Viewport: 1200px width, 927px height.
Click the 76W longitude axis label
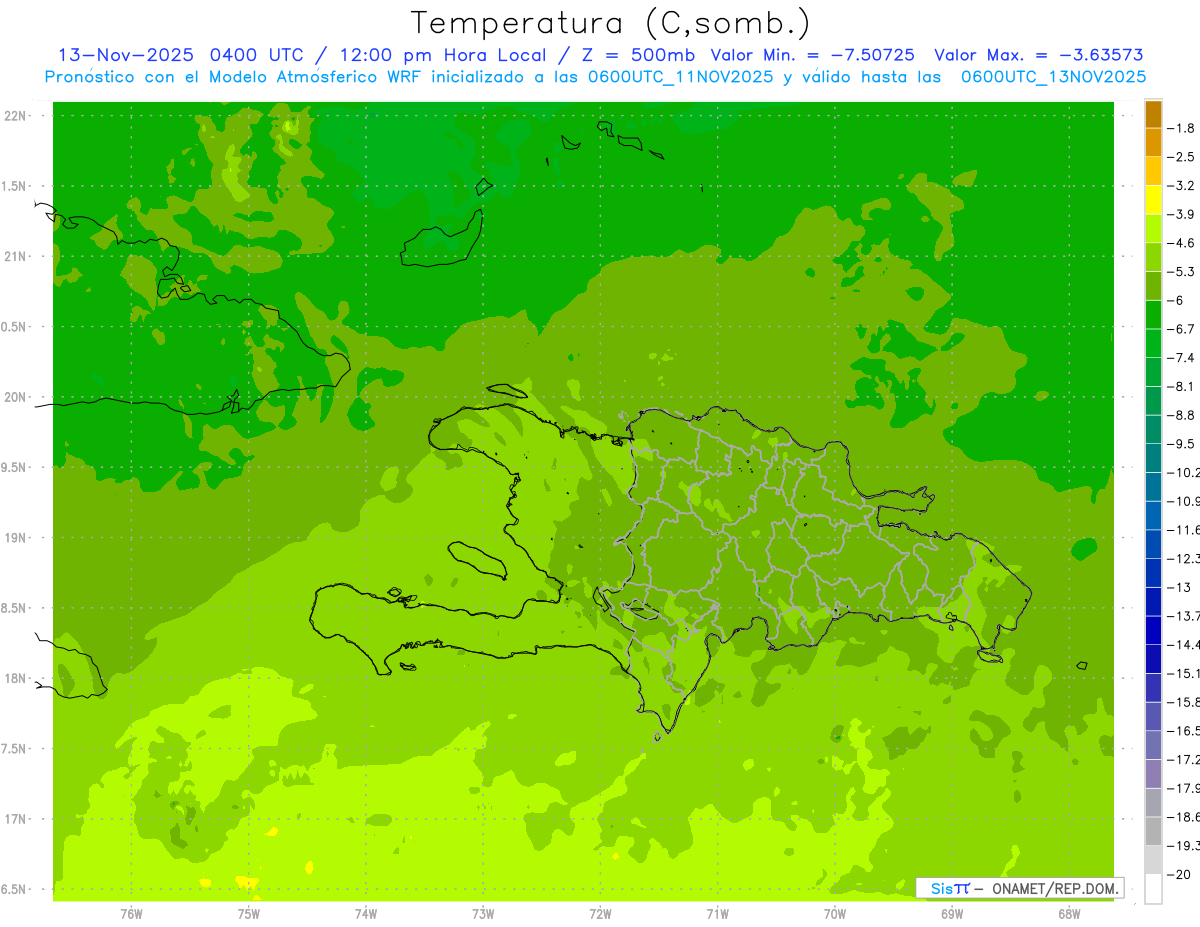(x=131, y=914)
